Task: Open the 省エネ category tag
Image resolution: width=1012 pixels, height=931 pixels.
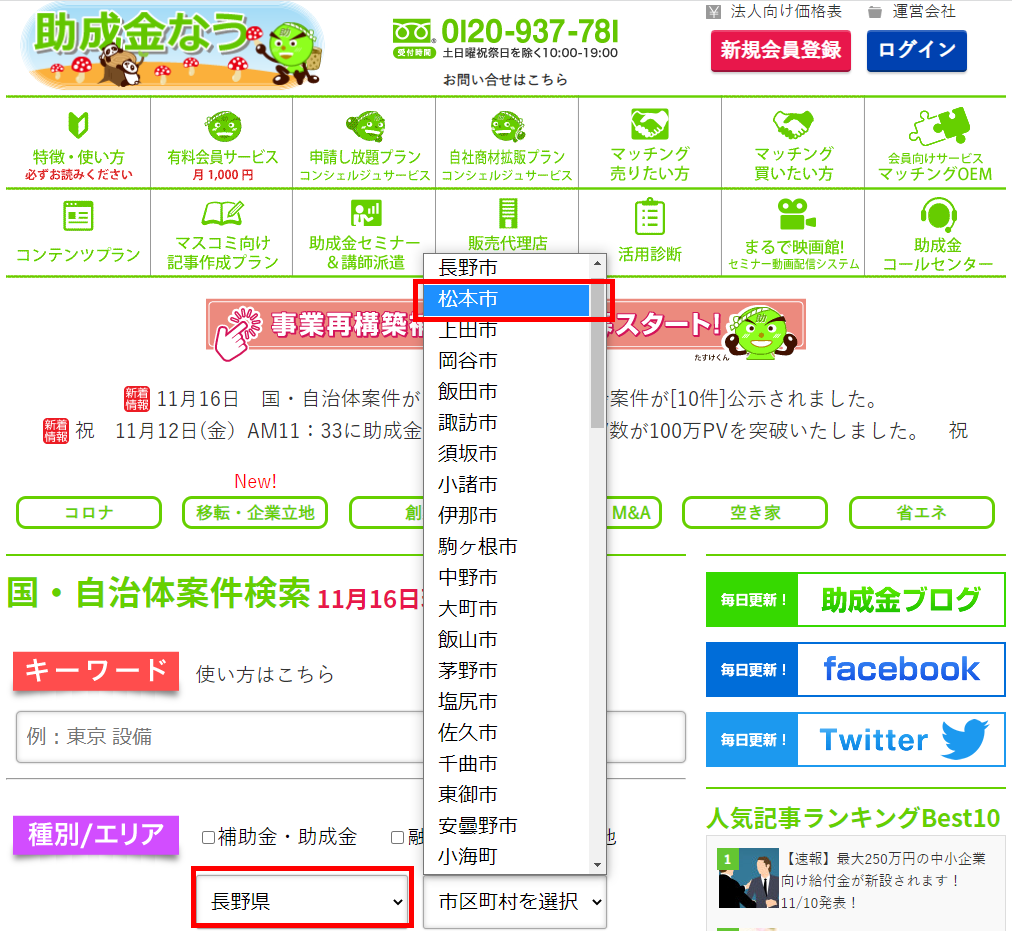Action: tap(921, 513)
